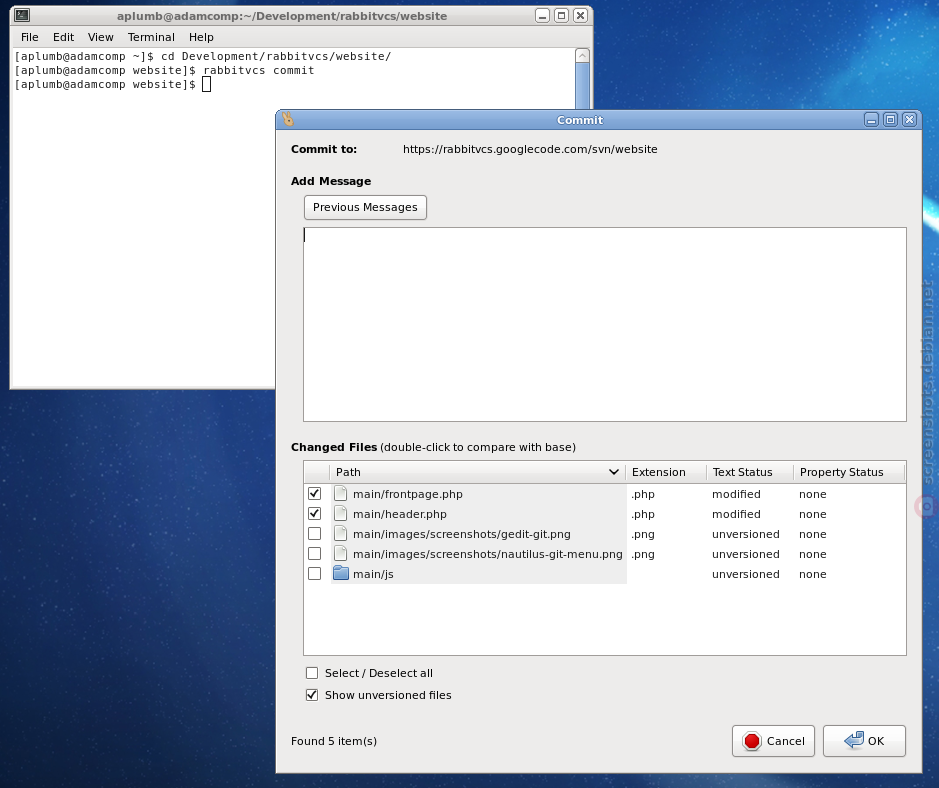Click the terminal scrollbar thumb
The width and height of the screenshot is (939, 788).
[582, 86]
